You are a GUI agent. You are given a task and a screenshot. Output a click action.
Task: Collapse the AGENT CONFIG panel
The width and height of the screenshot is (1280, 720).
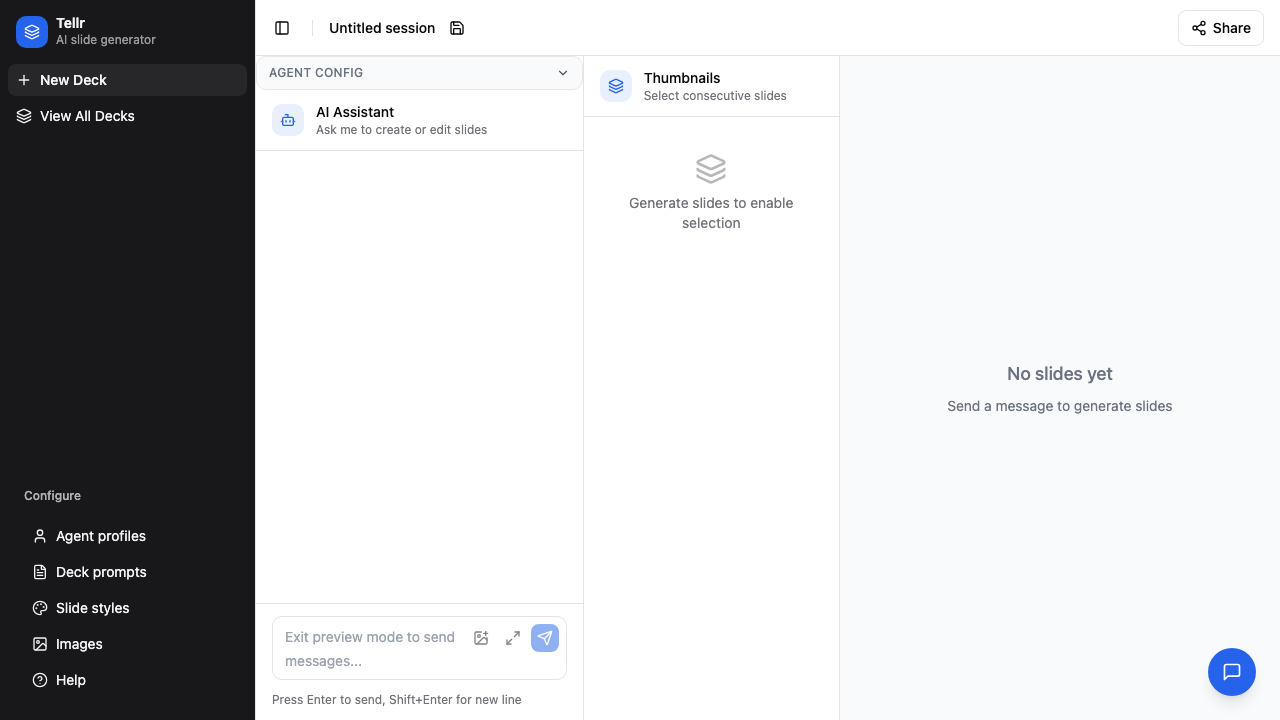click(x=563, y=72)
